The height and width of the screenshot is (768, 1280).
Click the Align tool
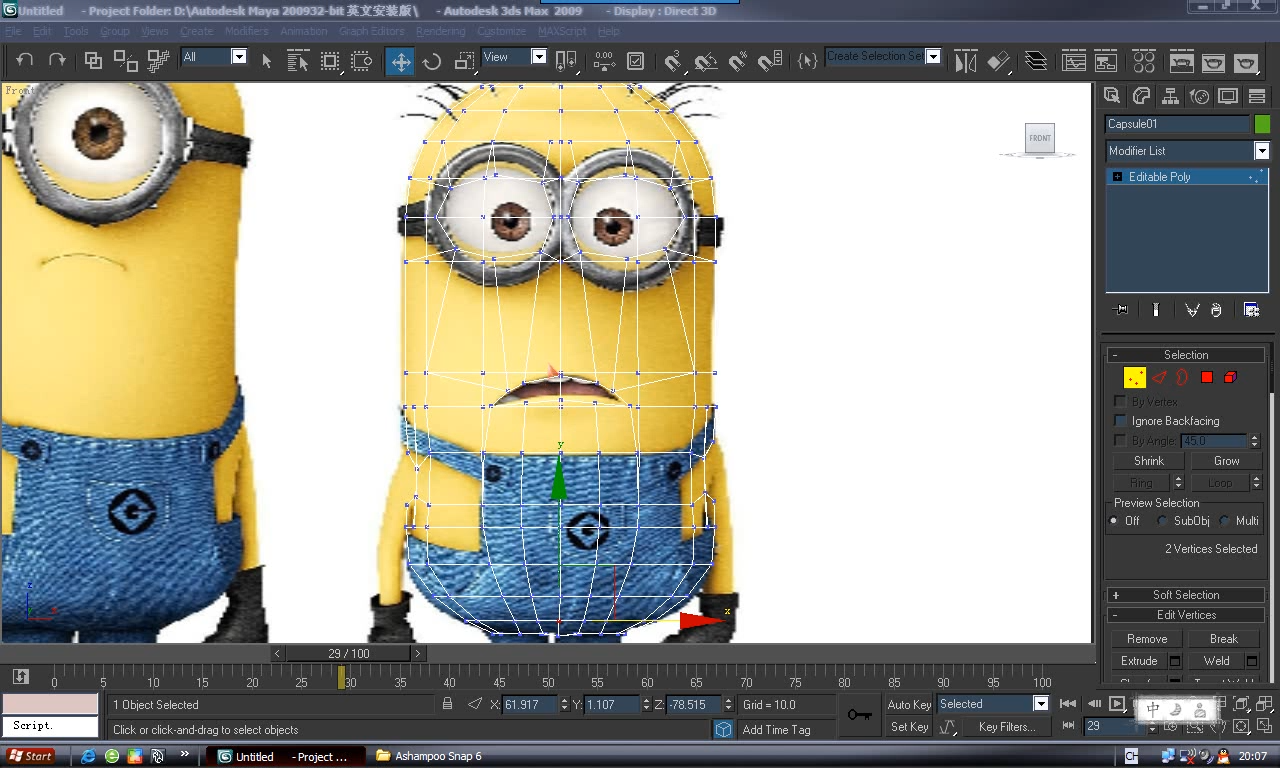[x=998, y=61]
